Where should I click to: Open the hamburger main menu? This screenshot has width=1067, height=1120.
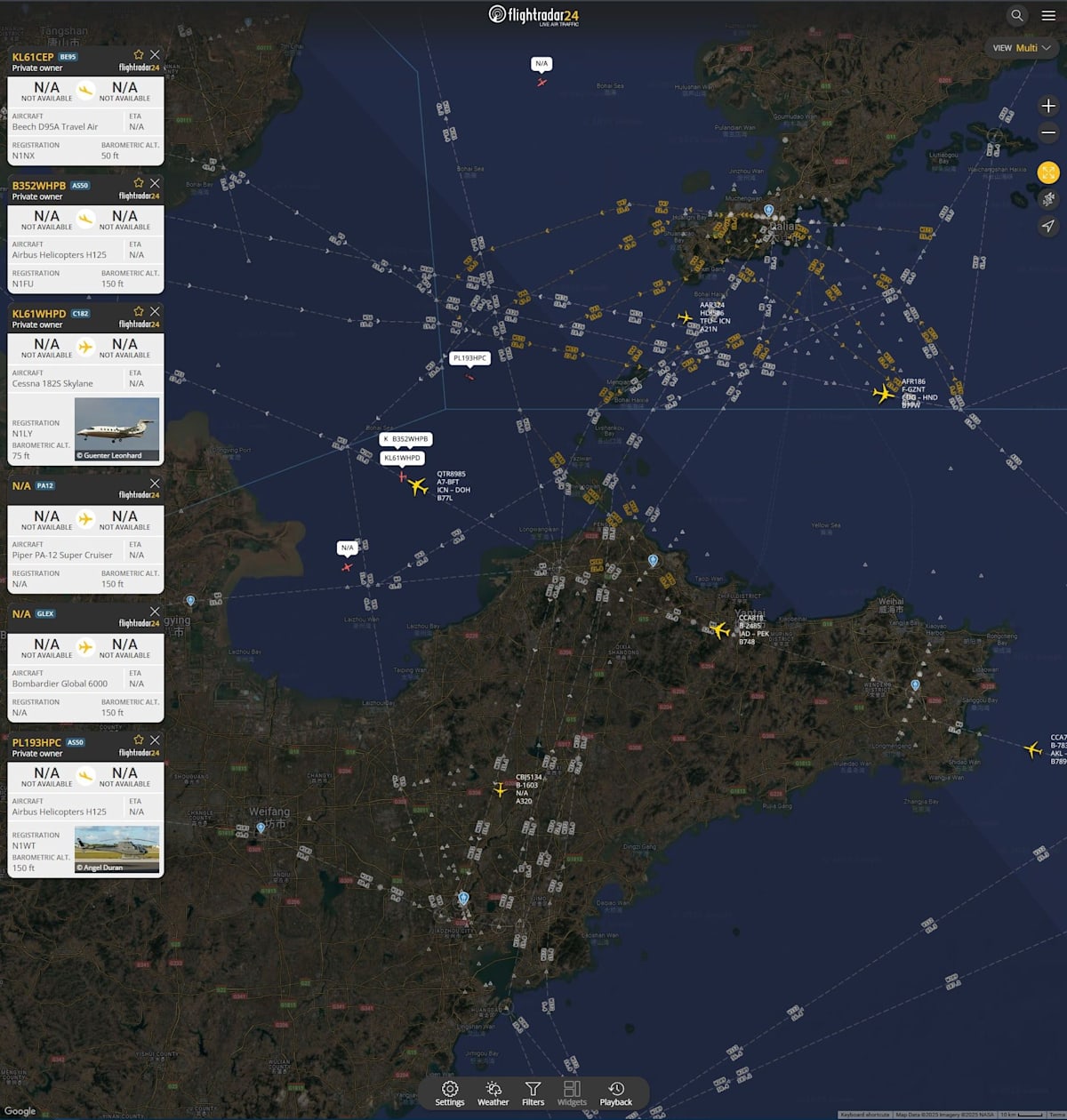[x=1048, y=15]
